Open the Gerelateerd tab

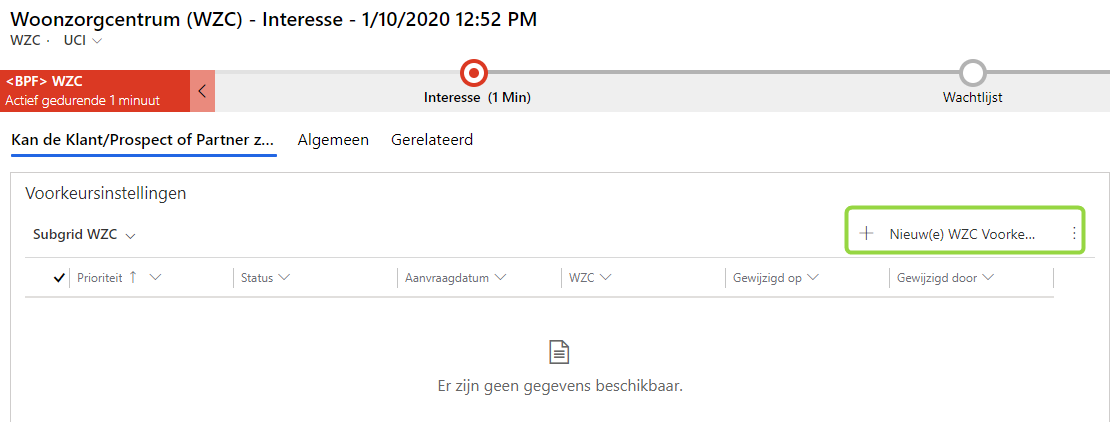432,140
